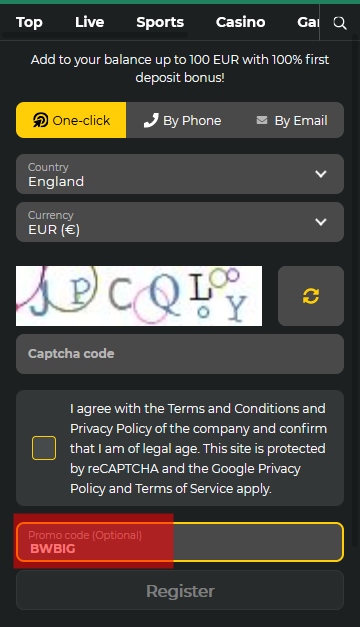Screen dimensions: 360x627
Task: Click the envelope email icon
Action: tap(262, 120)
